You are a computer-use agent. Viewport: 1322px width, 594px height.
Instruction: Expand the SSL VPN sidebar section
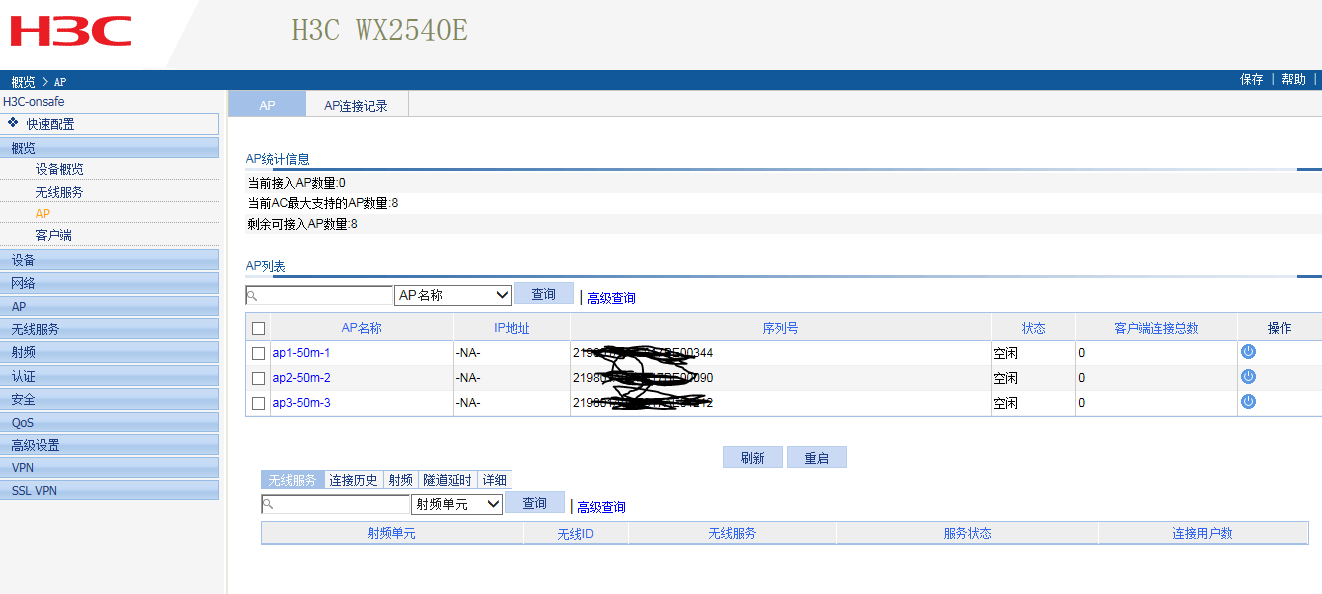pyautogui.click(x=109, y=490)
